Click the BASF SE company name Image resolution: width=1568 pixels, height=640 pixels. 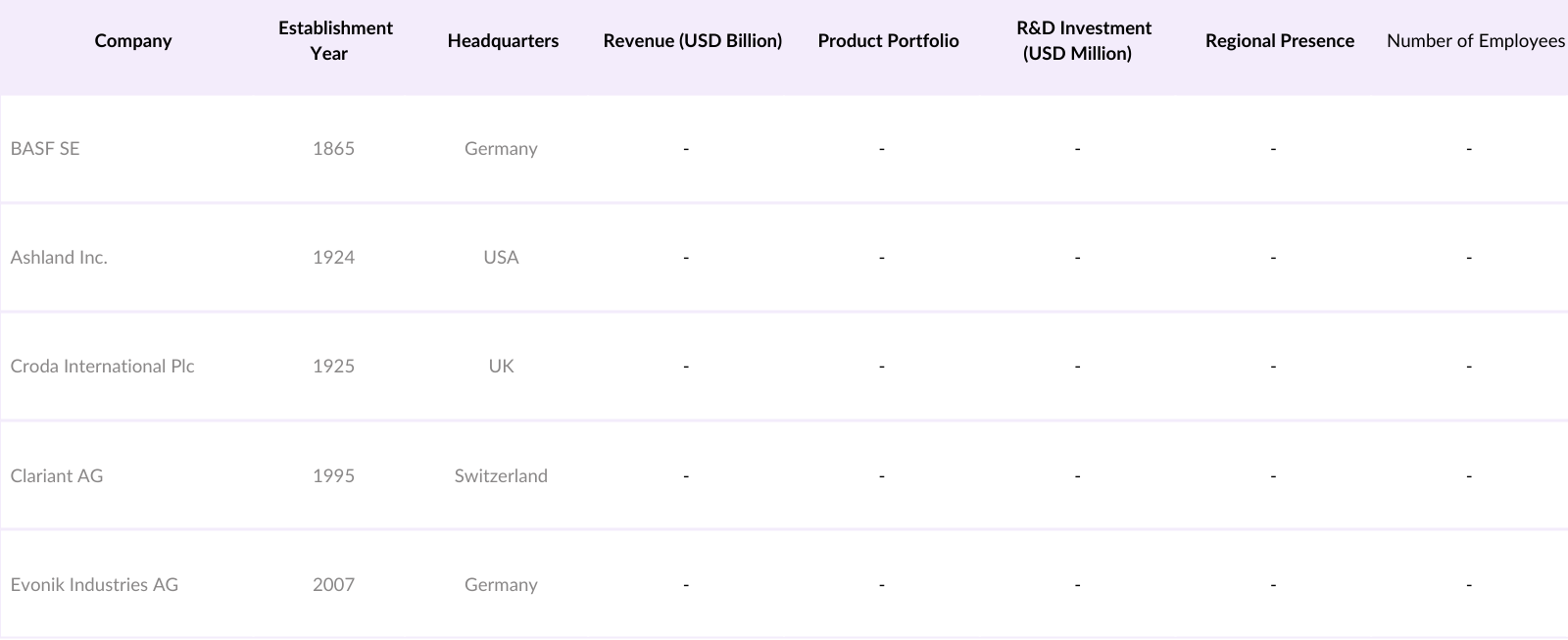(x=45, y=149)
